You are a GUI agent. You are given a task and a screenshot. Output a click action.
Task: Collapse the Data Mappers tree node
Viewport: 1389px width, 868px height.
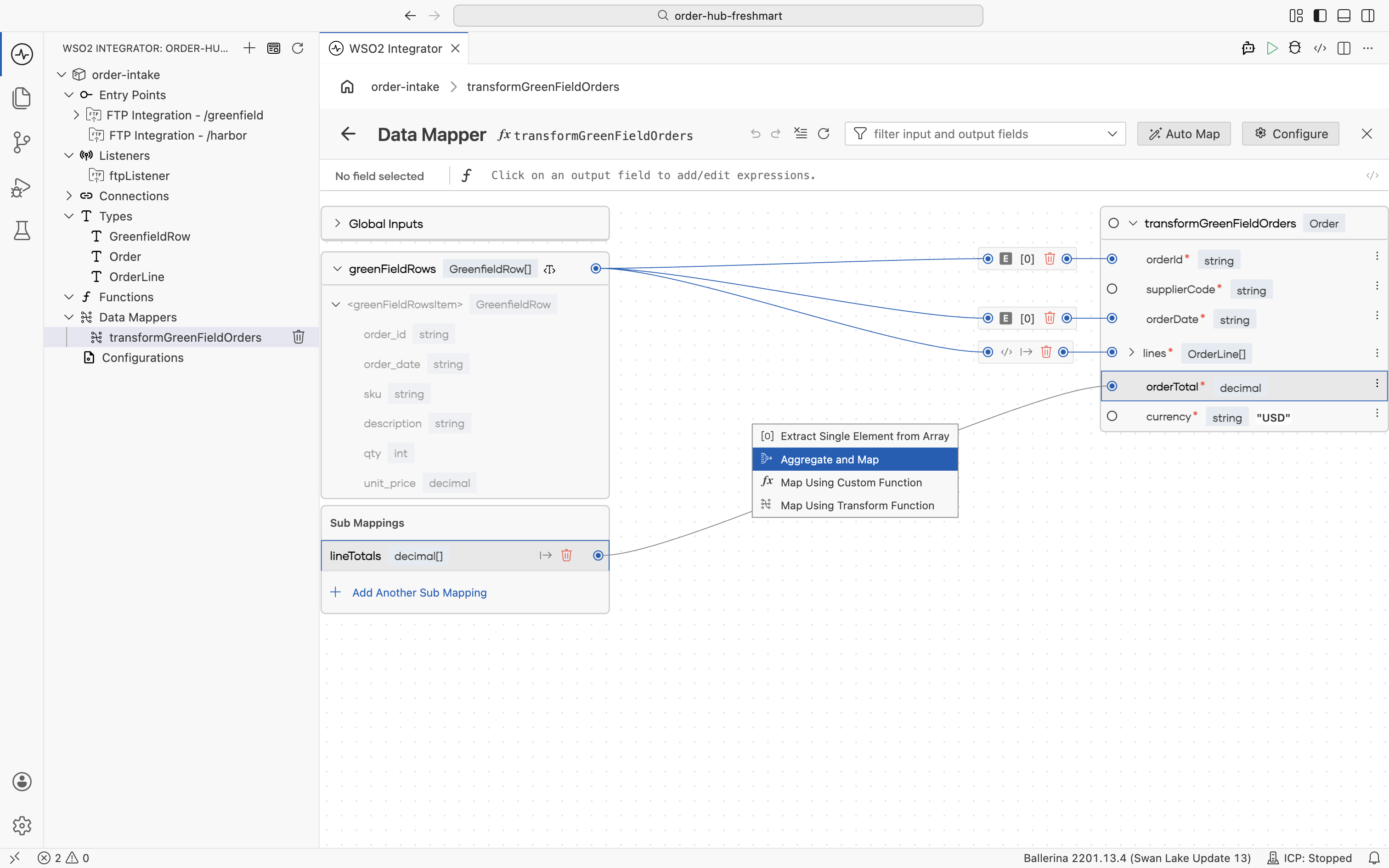tap(69, 317)
